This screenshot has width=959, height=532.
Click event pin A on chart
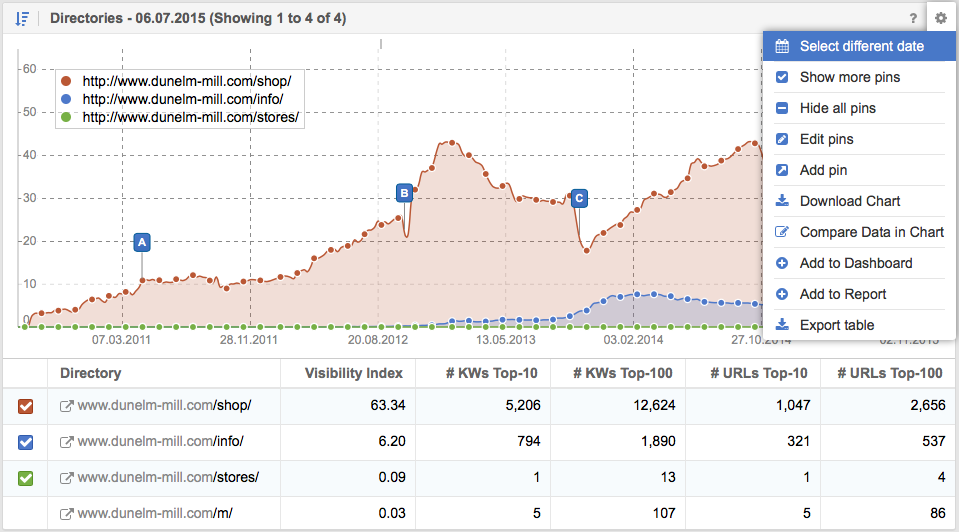pos(142,242)
